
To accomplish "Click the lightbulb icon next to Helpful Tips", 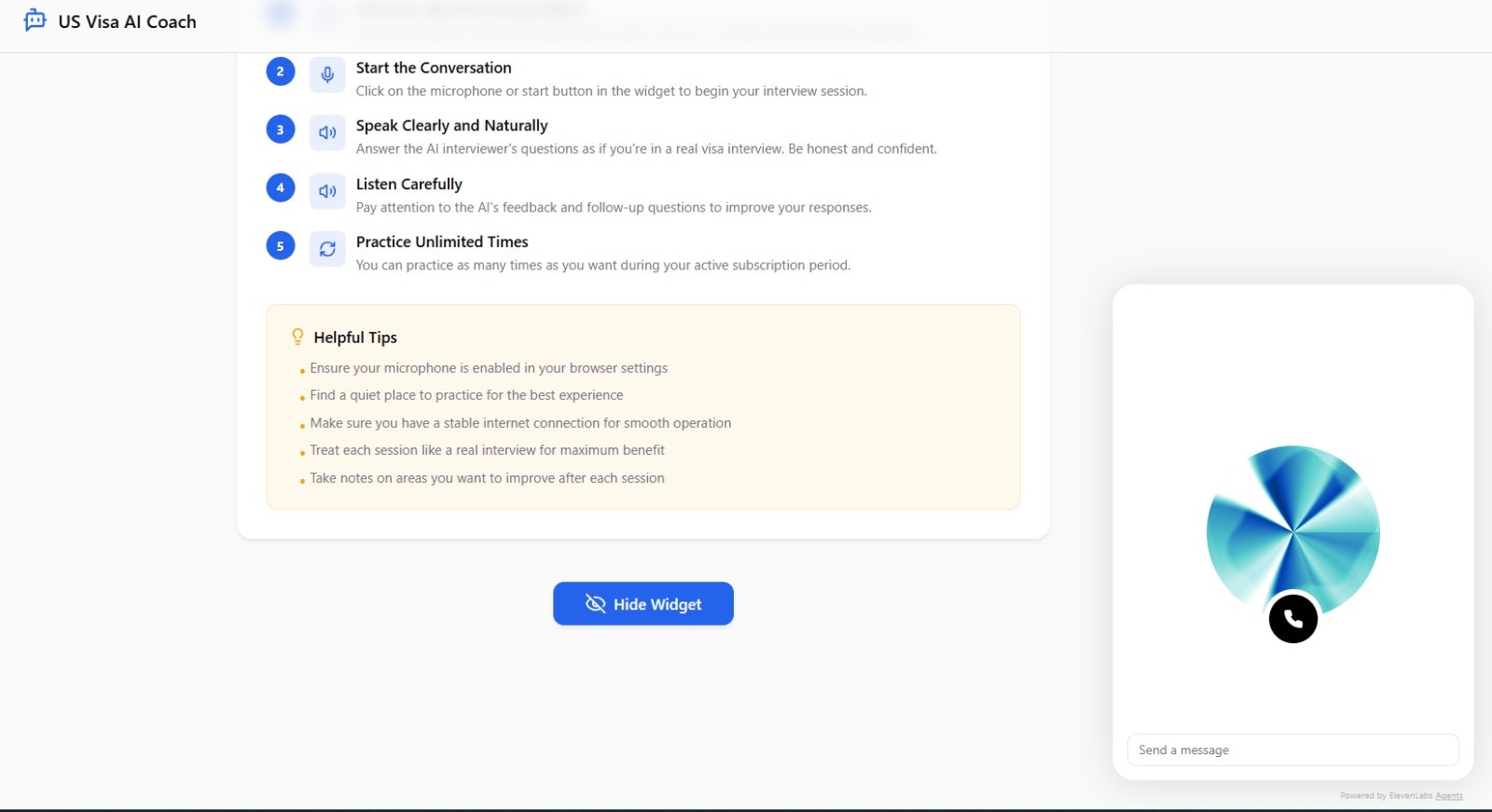I will tap(297, 337).
